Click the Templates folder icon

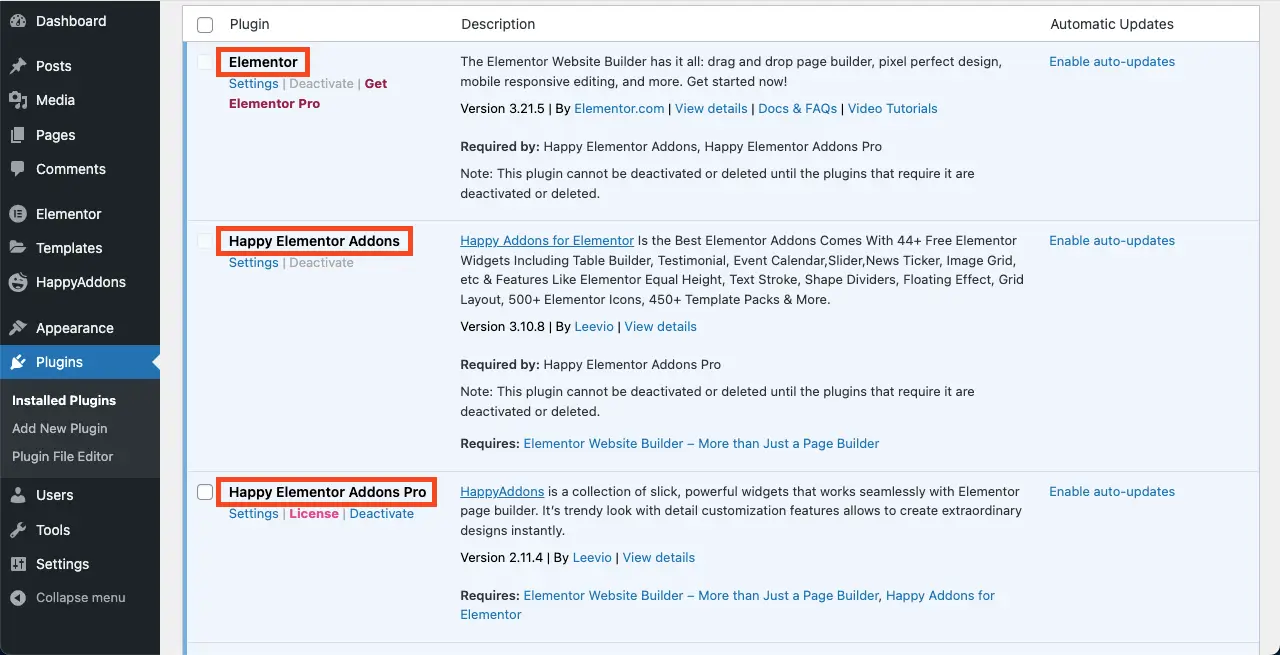tap(18, 248)
